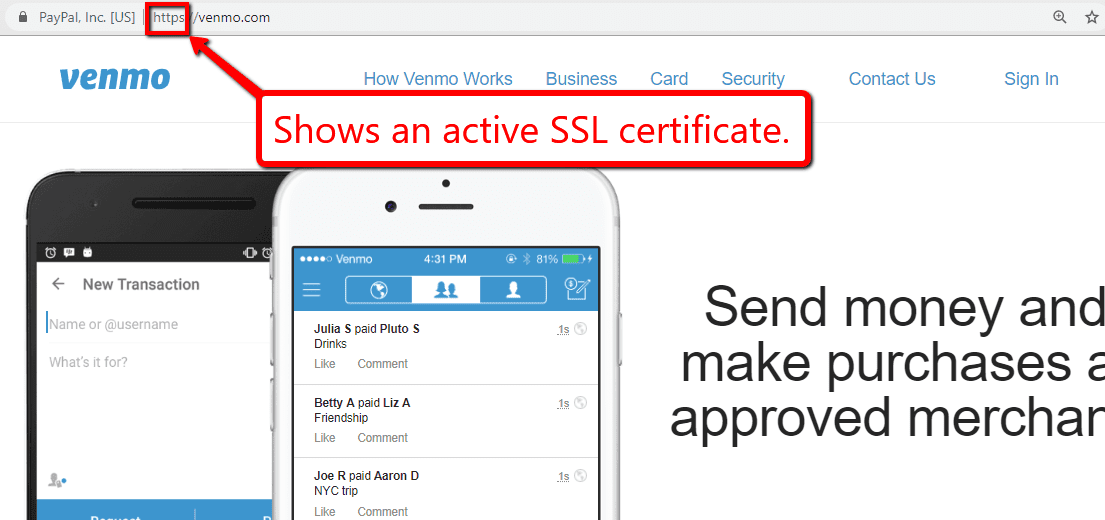This screenshot has width=1105, height=520.
Task: Click the NYC trip note text
Action: [335, 491]
